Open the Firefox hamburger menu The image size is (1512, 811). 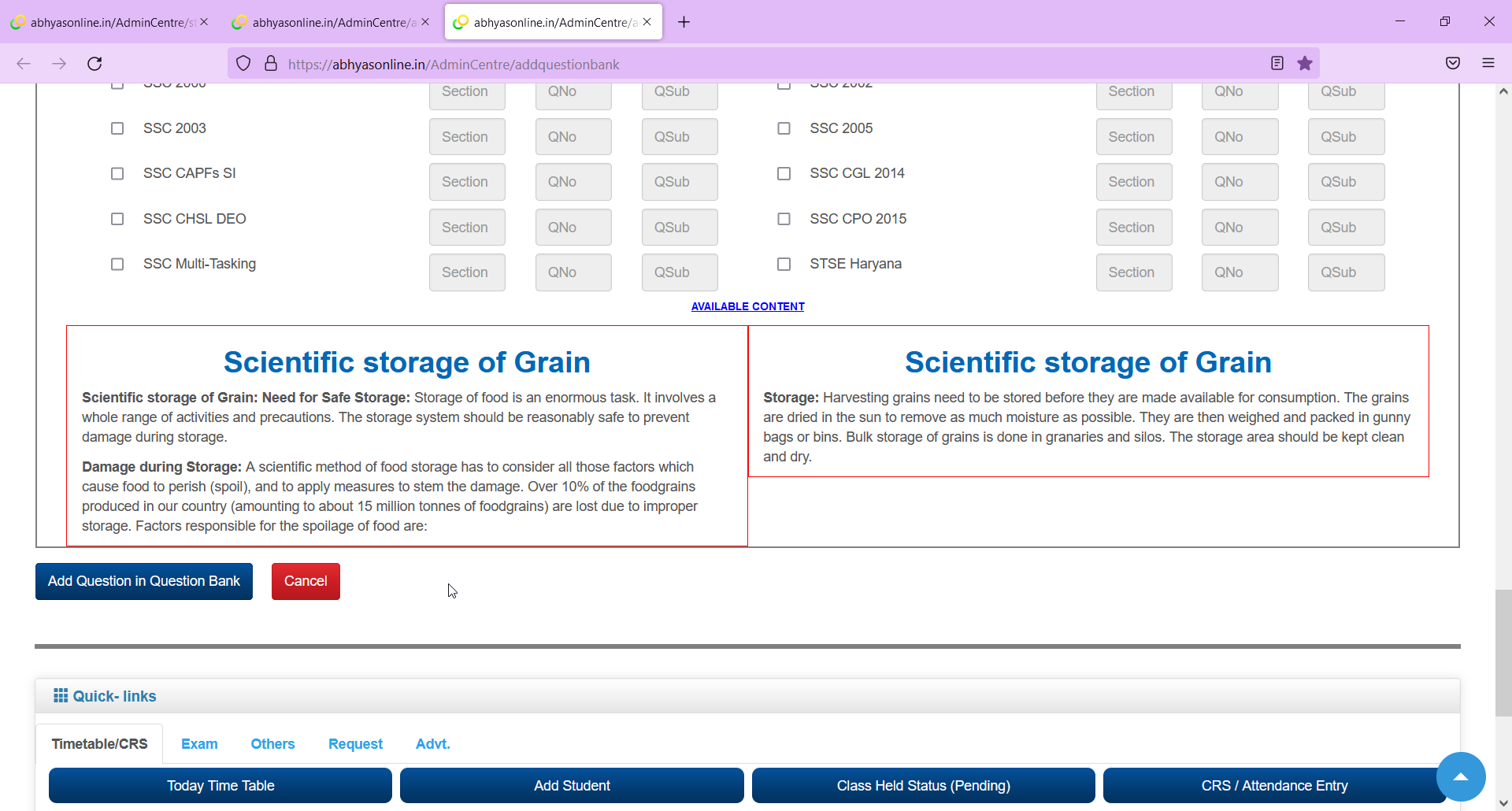coord(1488,64)
